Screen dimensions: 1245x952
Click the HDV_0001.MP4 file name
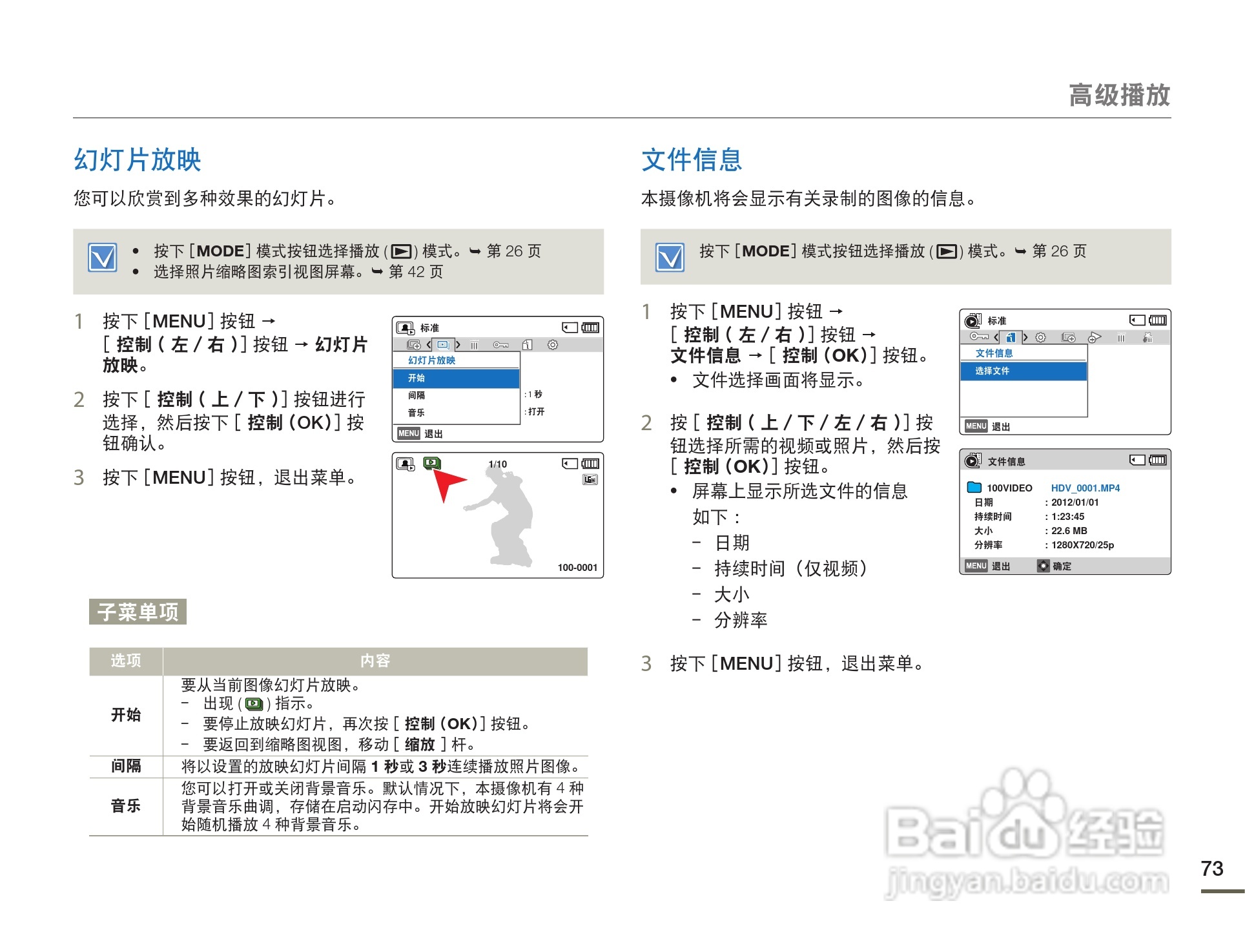tap(1085, 488)
